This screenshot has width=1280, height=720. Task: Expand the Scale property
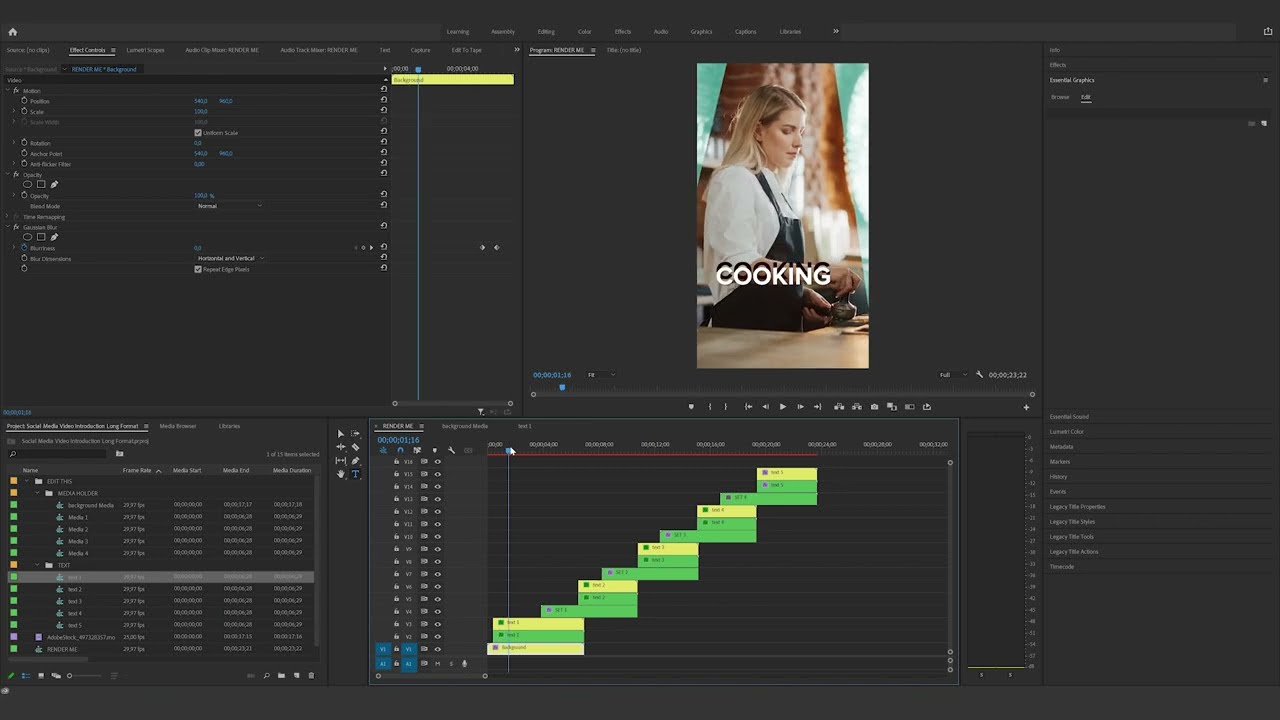(x=14, y=112)
